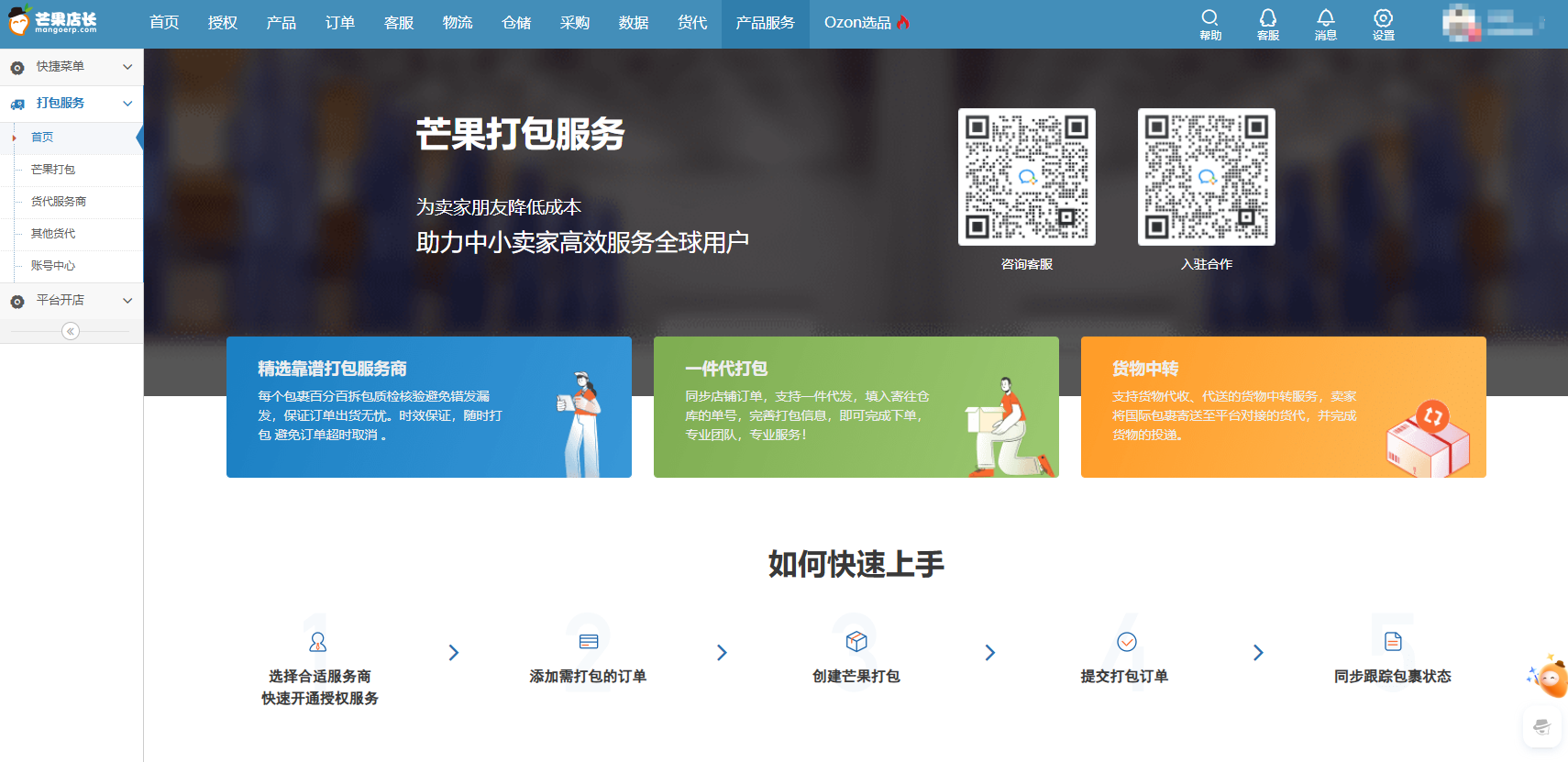Open the 仓储 top menu

516,23
